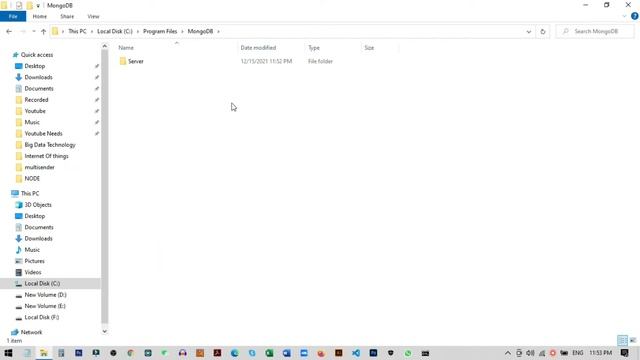Click the Forward navigation arrow
Viewport: 640px width, 360px height.
(x=23, y=31)
